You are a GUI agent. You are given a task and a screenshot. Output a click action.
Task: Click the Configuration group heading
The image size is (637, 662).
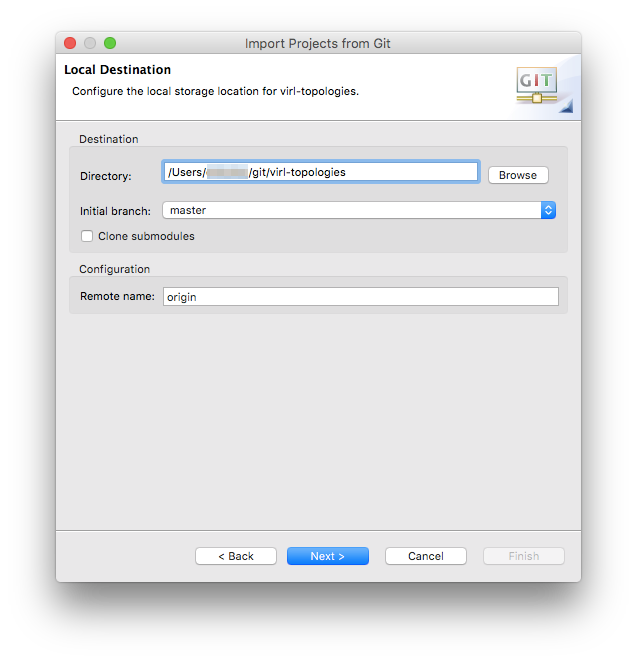[x=114, y=269]
